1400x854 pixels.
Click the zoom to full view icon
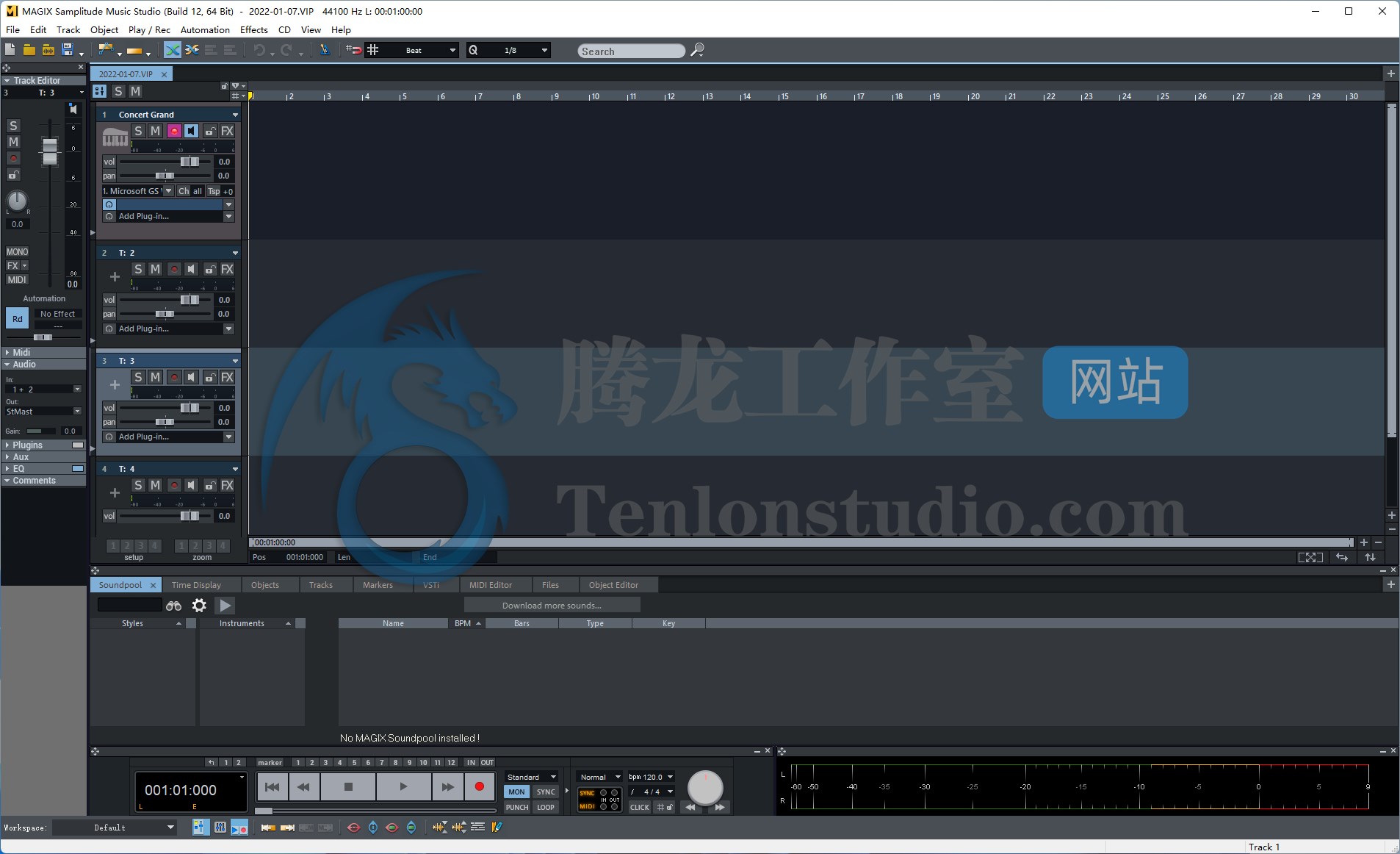(1310, 557)
